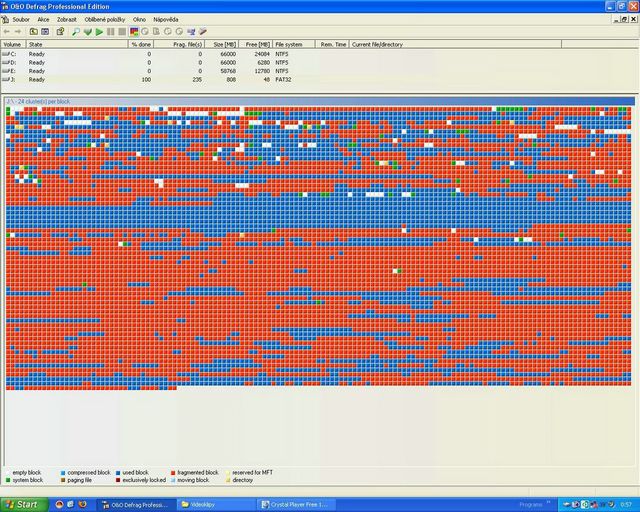This screenshot has height=512, width=640.
Task: Click the rightmost pen-like toolbar icon
Action: 202,32
